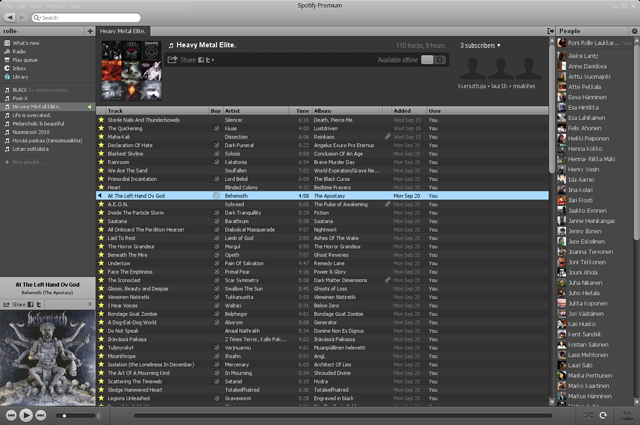Viewport: 640px width, 425px height.
Task: Expand the 3 subscribers dropdown
Action: (x=480, y=45)
